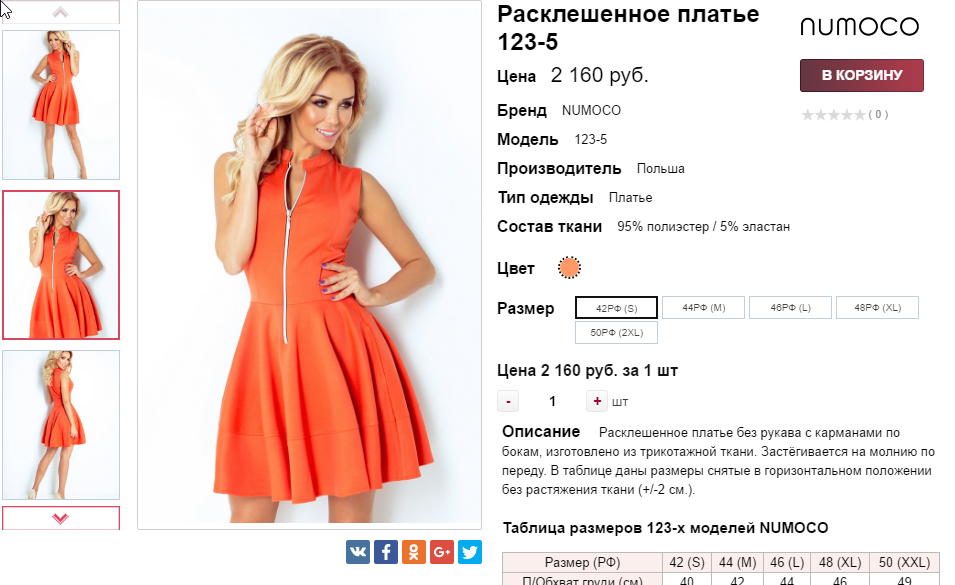
Task: Rate the product with the stars
Action: (x=833, y=114)
